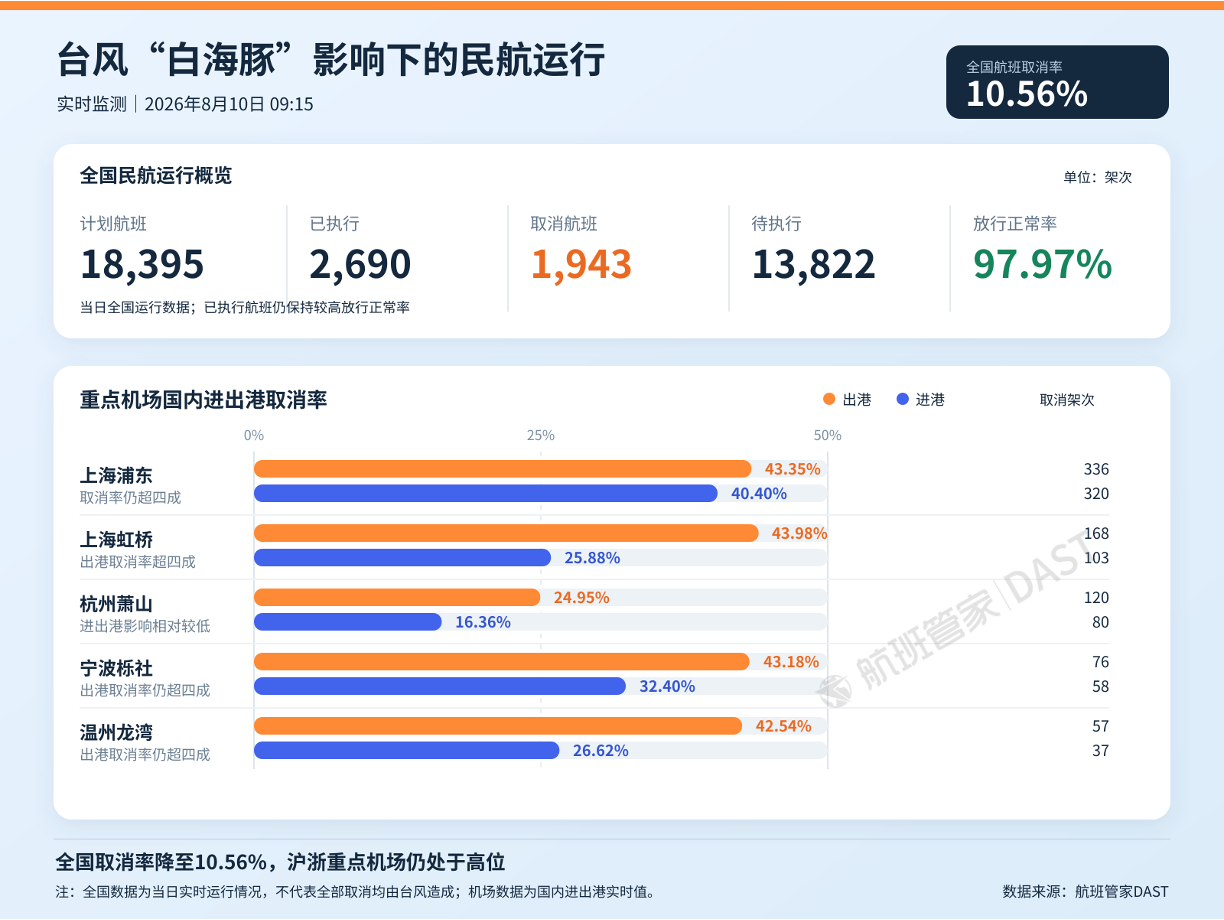Click the 0% axis label

[254, 435]
